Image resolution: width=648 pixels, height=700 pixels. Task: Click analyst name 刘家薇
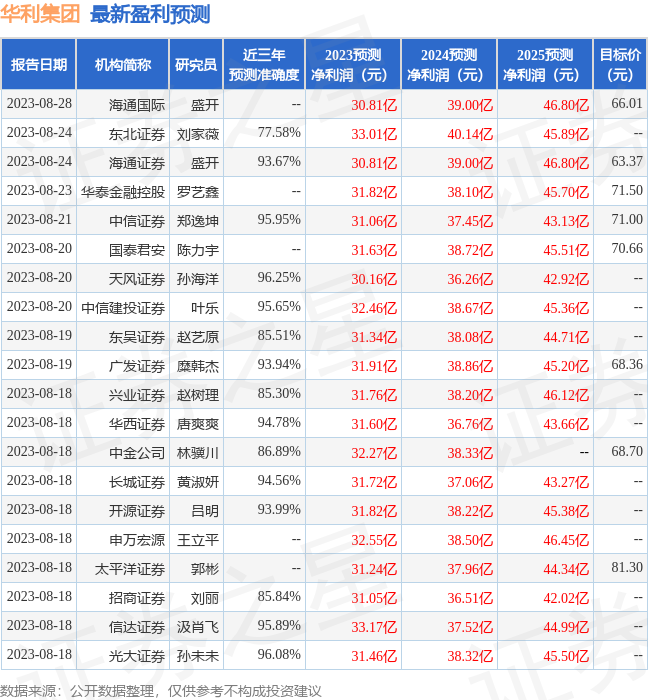point(198,134)
